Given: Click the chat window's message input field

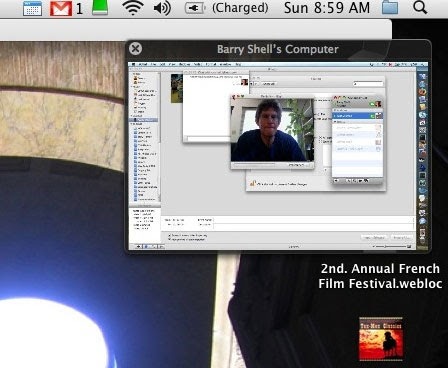Looking at the screenshot, I should tap(209, 138).
